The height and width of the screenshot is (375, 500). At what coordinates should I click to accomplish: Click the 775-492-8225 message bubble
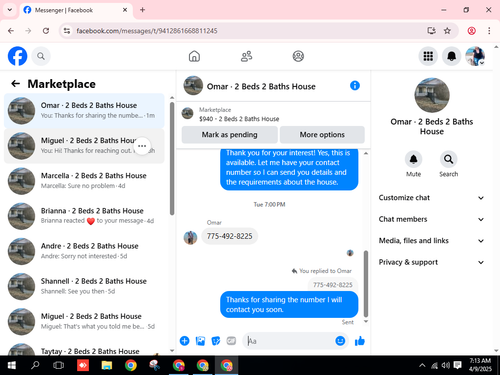point(229,236)
